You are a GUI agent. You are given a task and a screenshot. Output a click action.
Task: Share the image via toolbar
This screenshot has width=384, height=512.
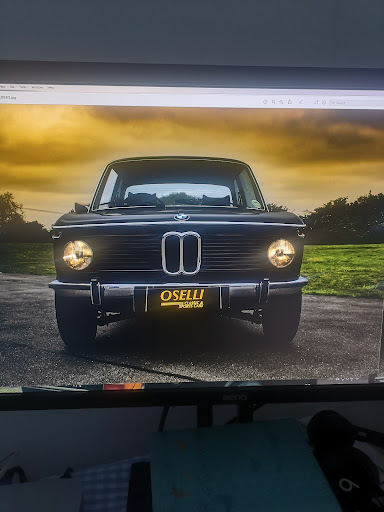(x=290, y=102)
